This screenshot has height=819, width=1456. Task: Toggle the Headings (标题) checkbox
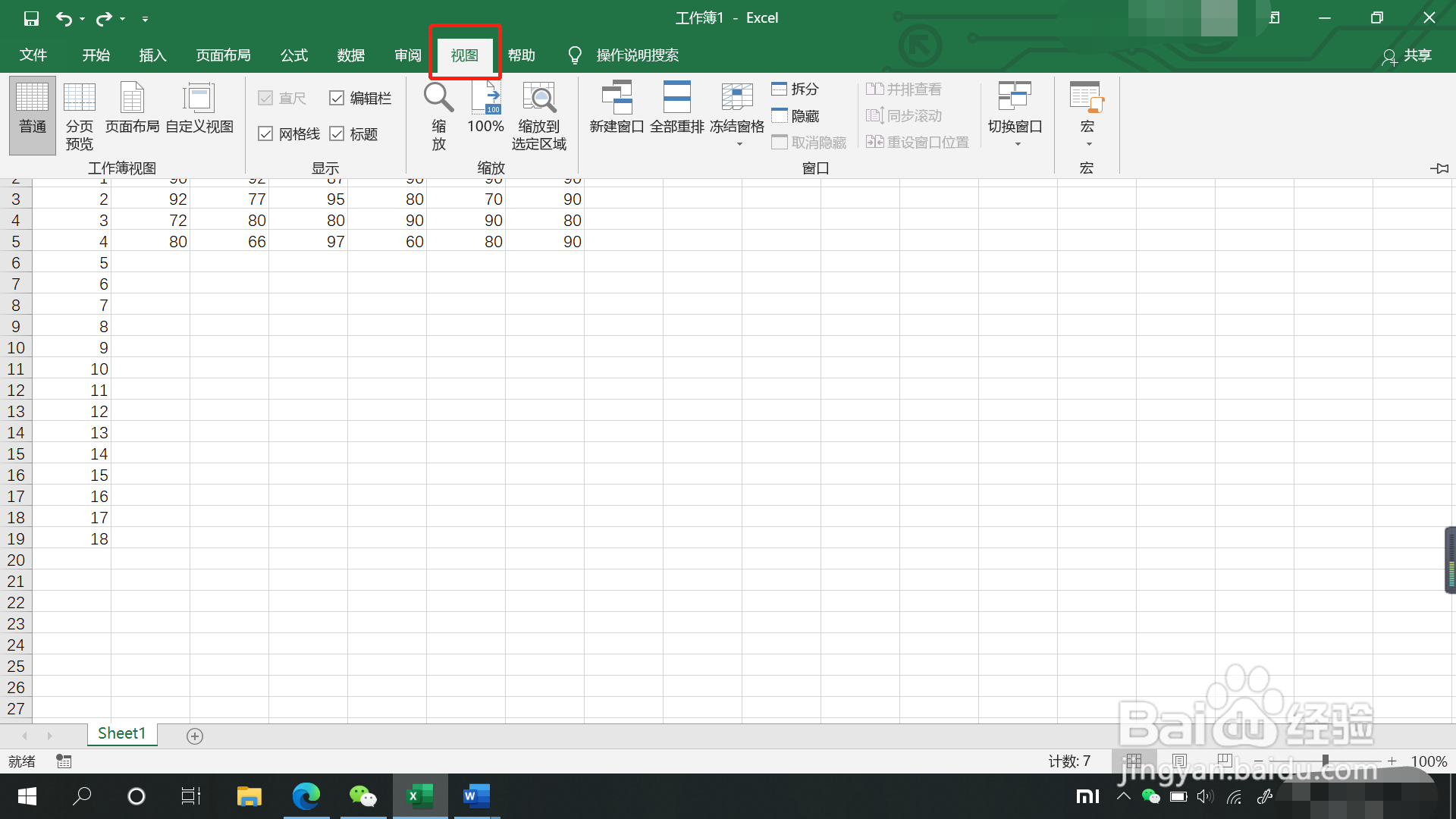[x=337, y=134]
